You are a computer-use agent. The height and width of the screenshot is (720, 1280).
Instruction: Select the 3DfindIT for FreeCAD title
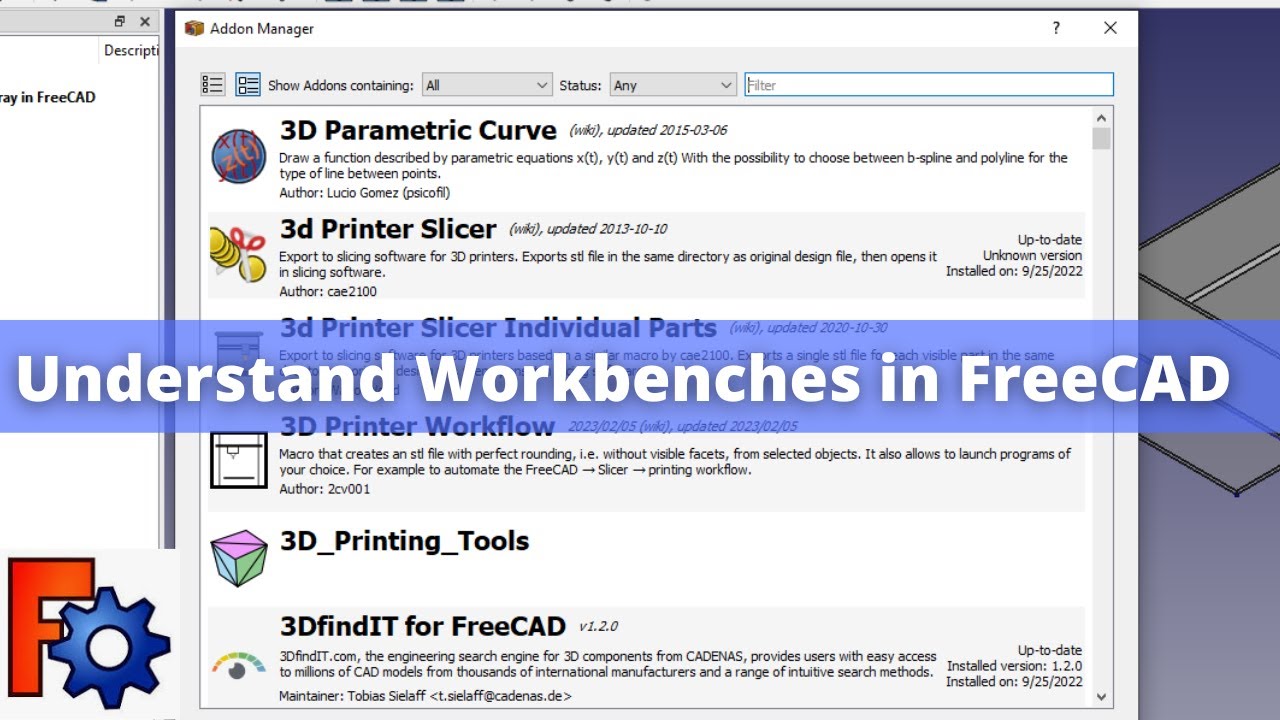(423, 627)
